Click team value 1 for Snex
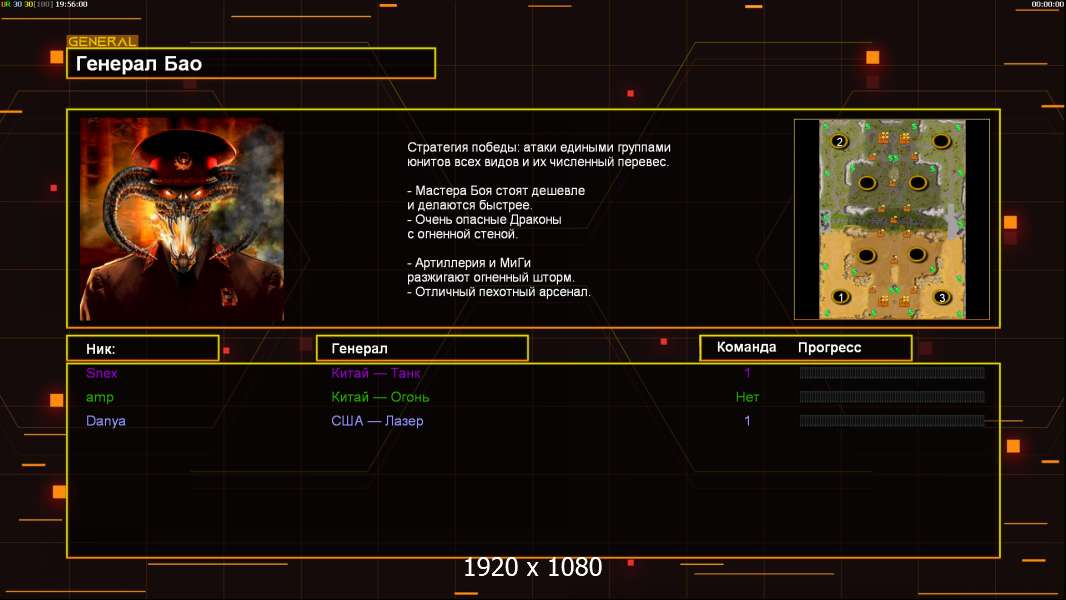The width and height of the screenshot is (1066, 600). (x=747, y=373)
